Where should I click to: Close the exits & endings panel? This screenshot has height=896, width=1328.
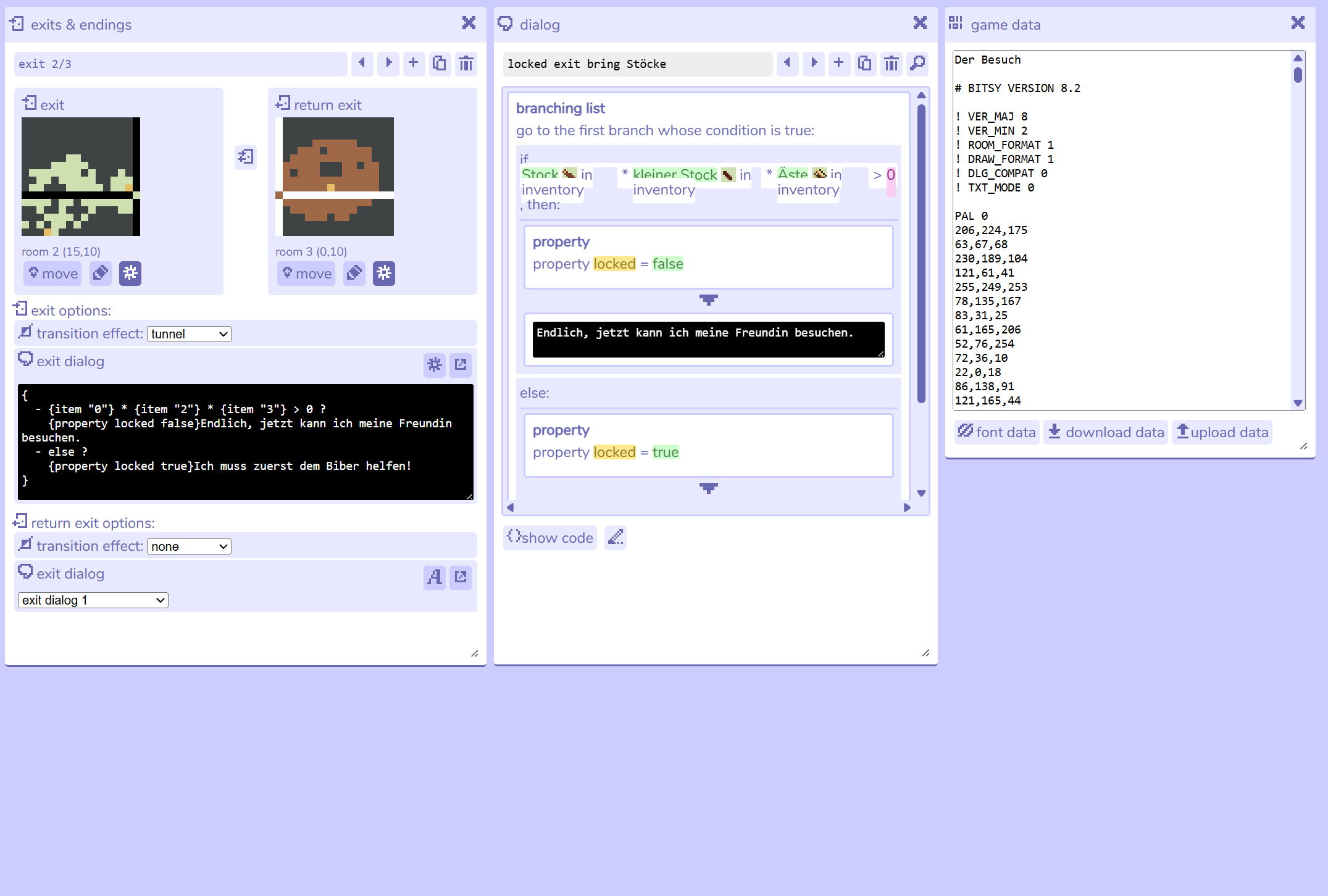pos(469,23)
